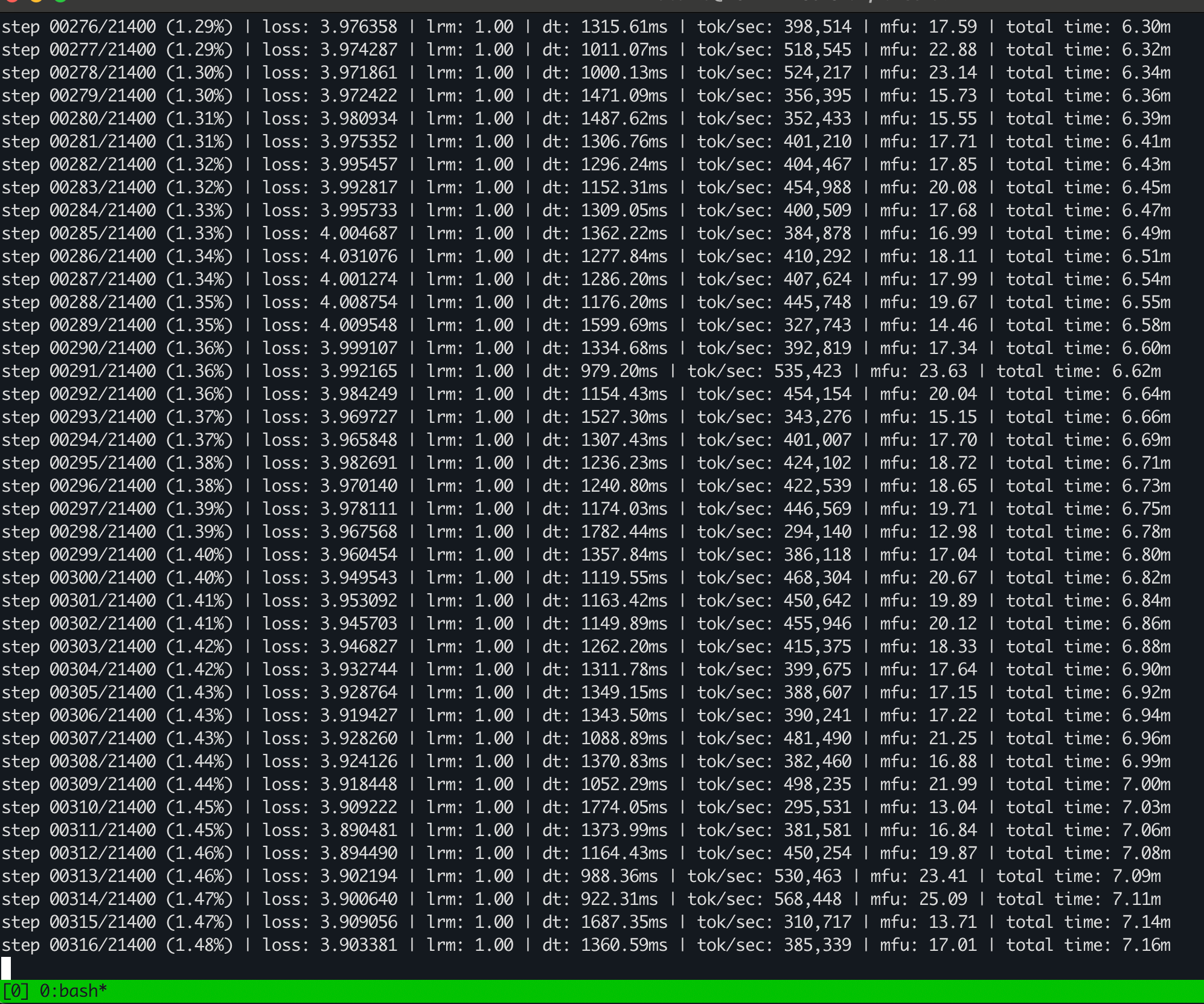Click the yellow minimize window button
Screen dimensions: 1204x1004
(36, 1)
